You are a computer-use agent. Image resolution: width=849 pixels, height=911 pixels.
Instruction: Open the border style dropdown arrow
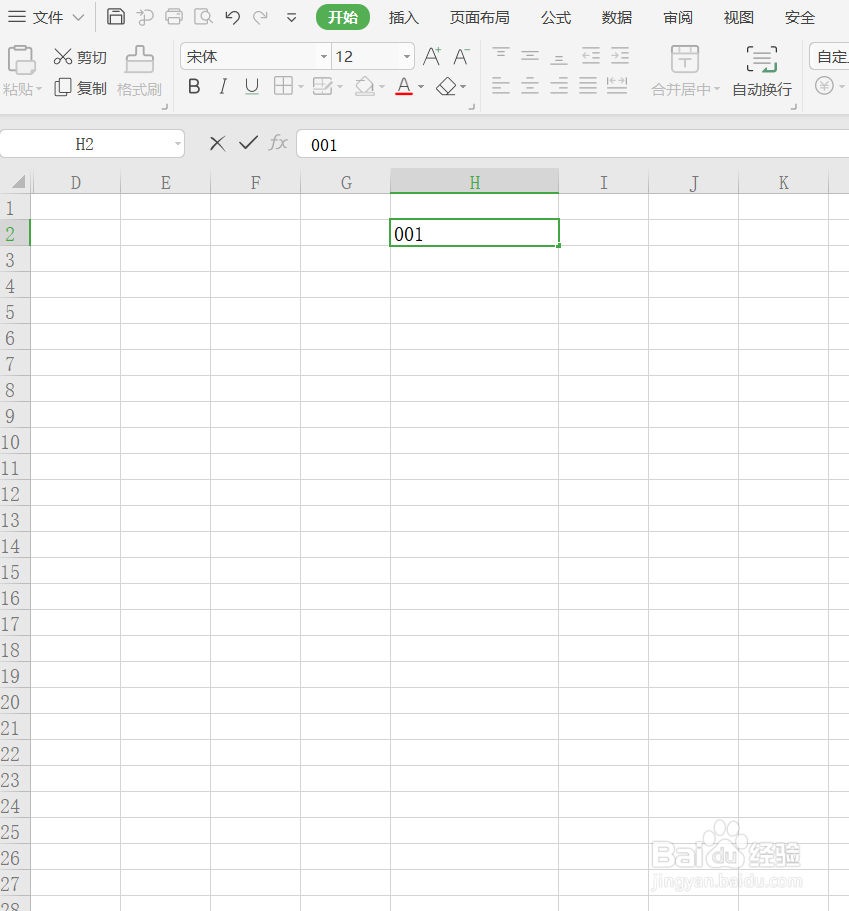(300, 87)
